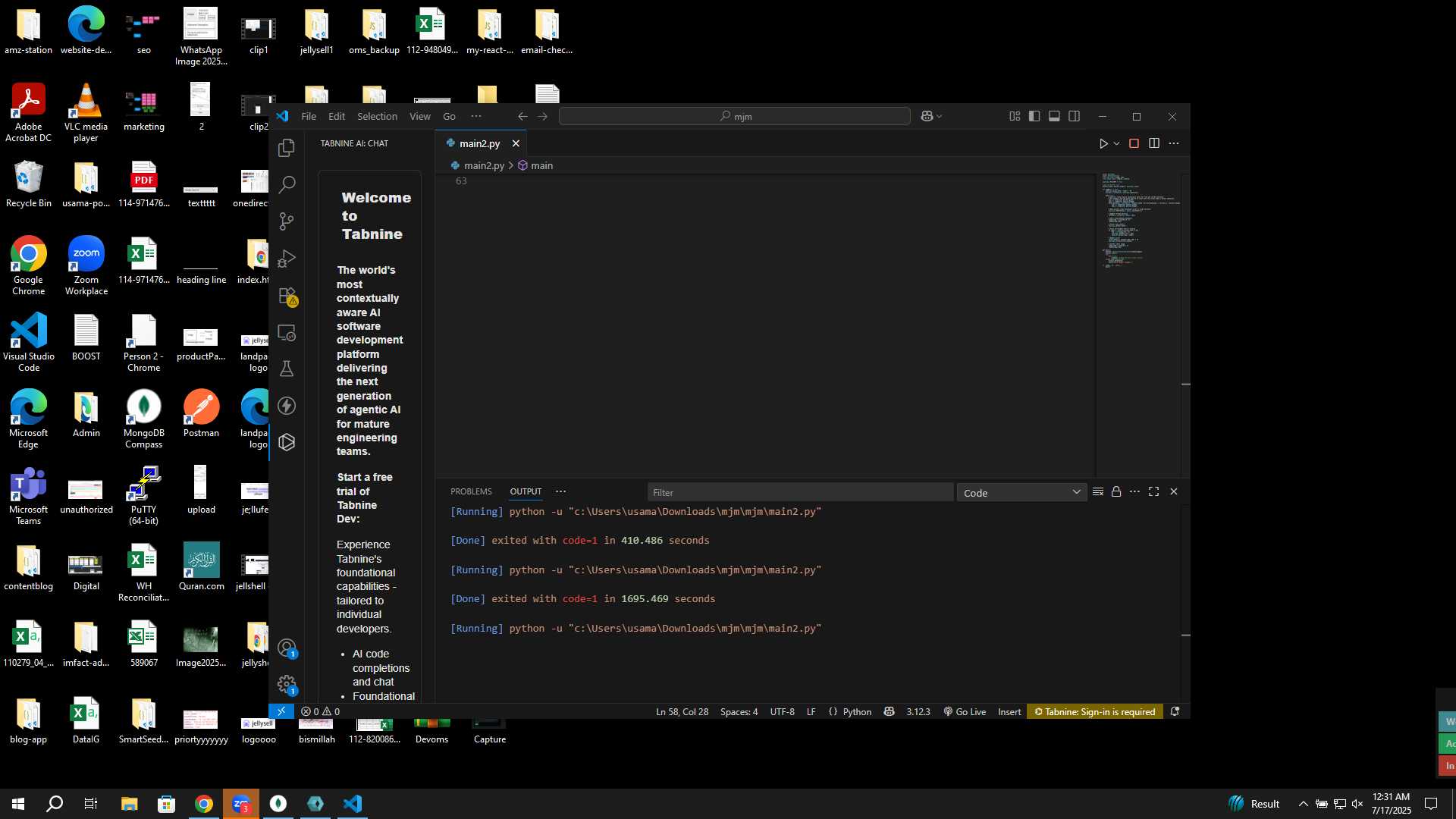Open the Extensions view with warning badge
Viewport: 1456px width, 819px height.
[x=287, y=296]
